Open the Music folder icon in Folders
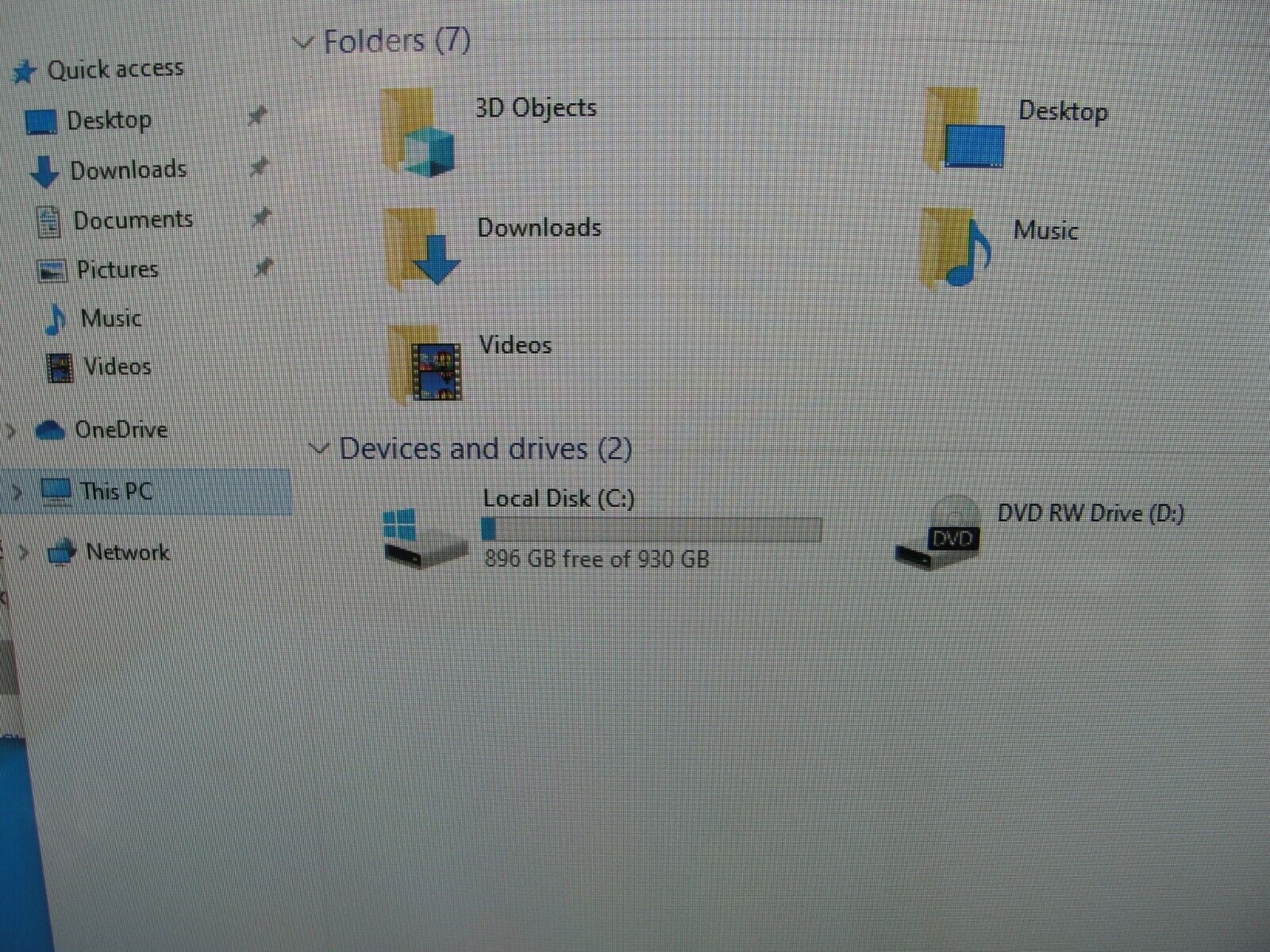 (956, 250)
